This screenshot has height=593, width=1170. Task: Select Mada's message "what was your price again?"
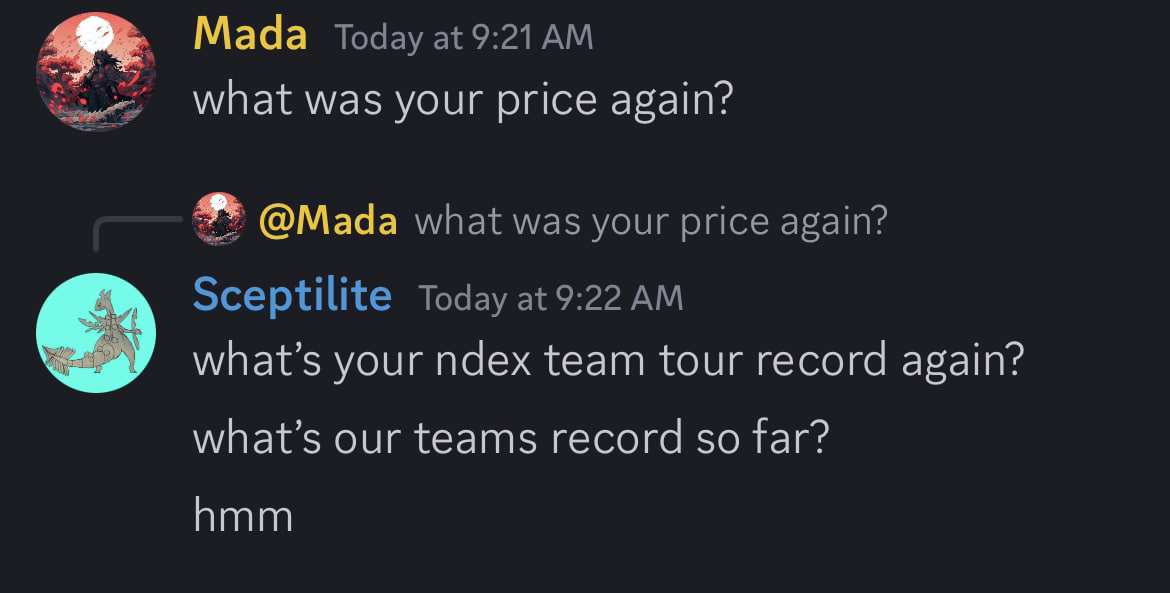463,100
